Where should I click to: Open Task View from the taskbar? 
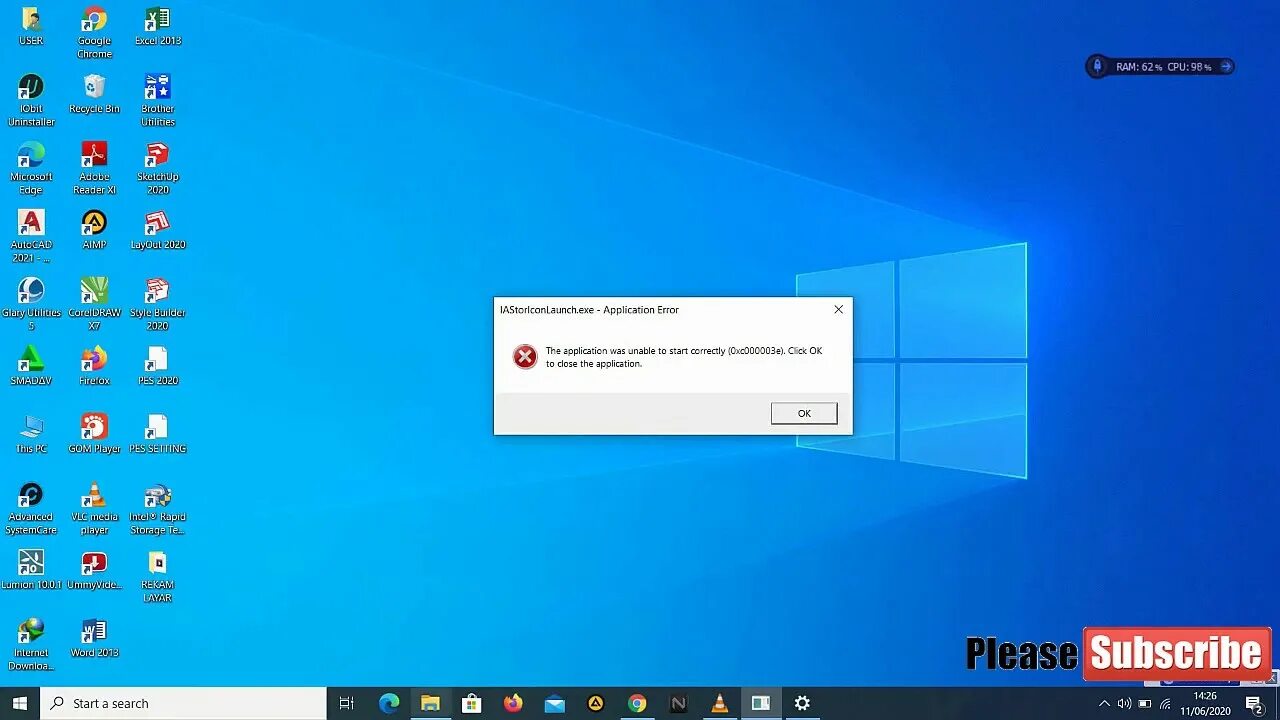click(347, 703)
